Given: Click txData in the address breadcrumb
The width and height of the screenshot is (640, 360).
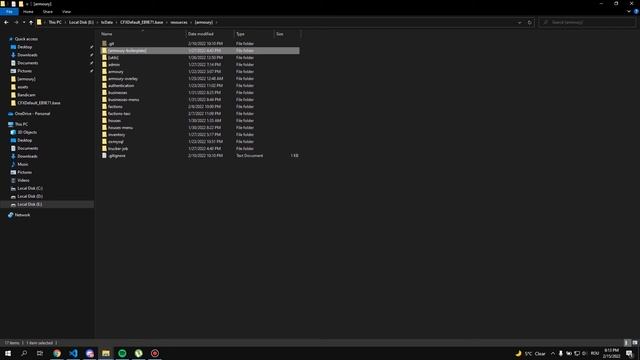Looking at the screenshot, I should (x=107, y=22).
